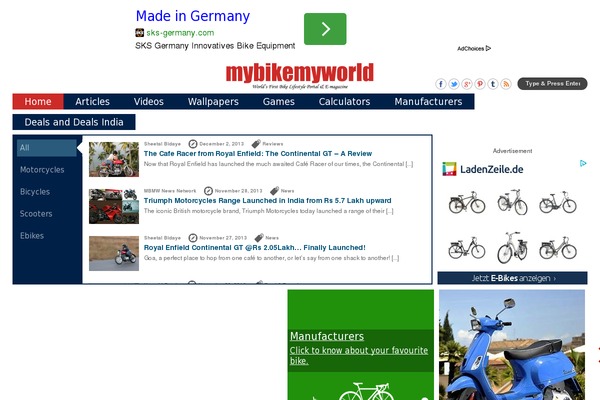Open the Videos menu
This screenshot has width=600, height=400.
[148, 101]
